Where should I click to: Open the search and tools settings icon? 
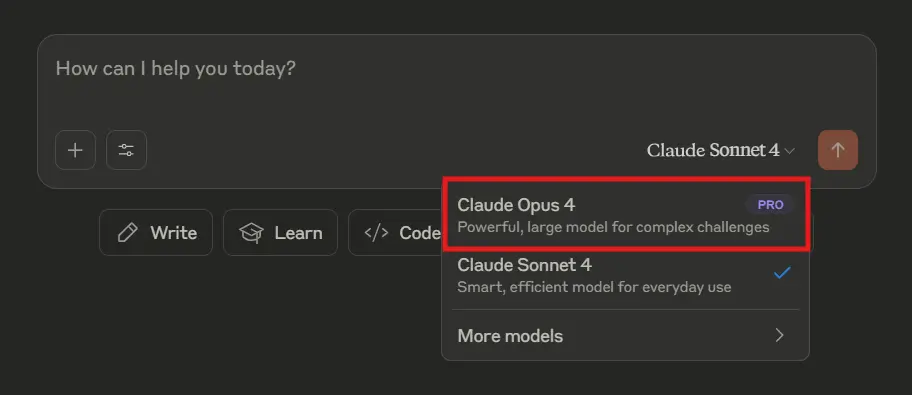(x=126, y=150)
